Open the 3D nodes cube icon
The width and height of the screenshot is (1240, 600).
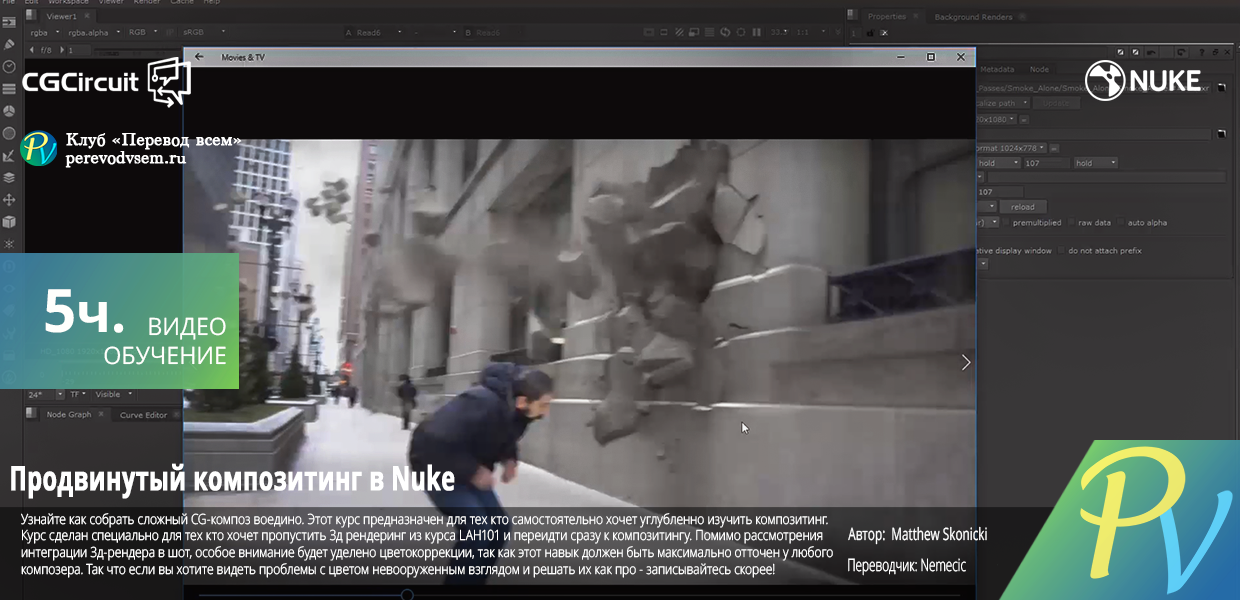(x=9, y=221)
